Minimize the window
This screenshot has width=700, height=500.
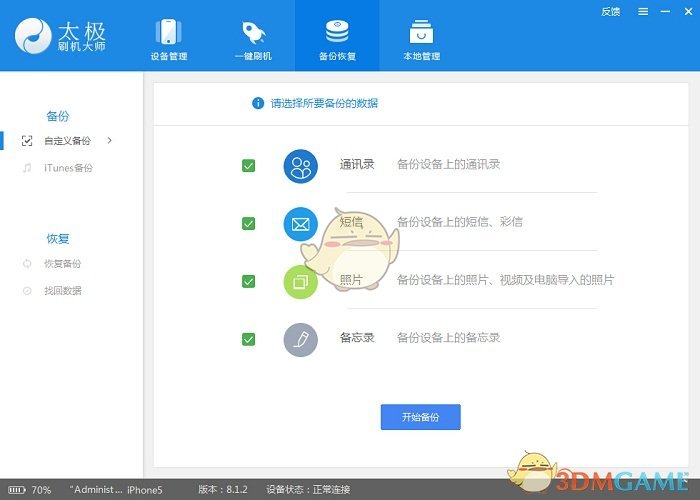coord(665,12)
